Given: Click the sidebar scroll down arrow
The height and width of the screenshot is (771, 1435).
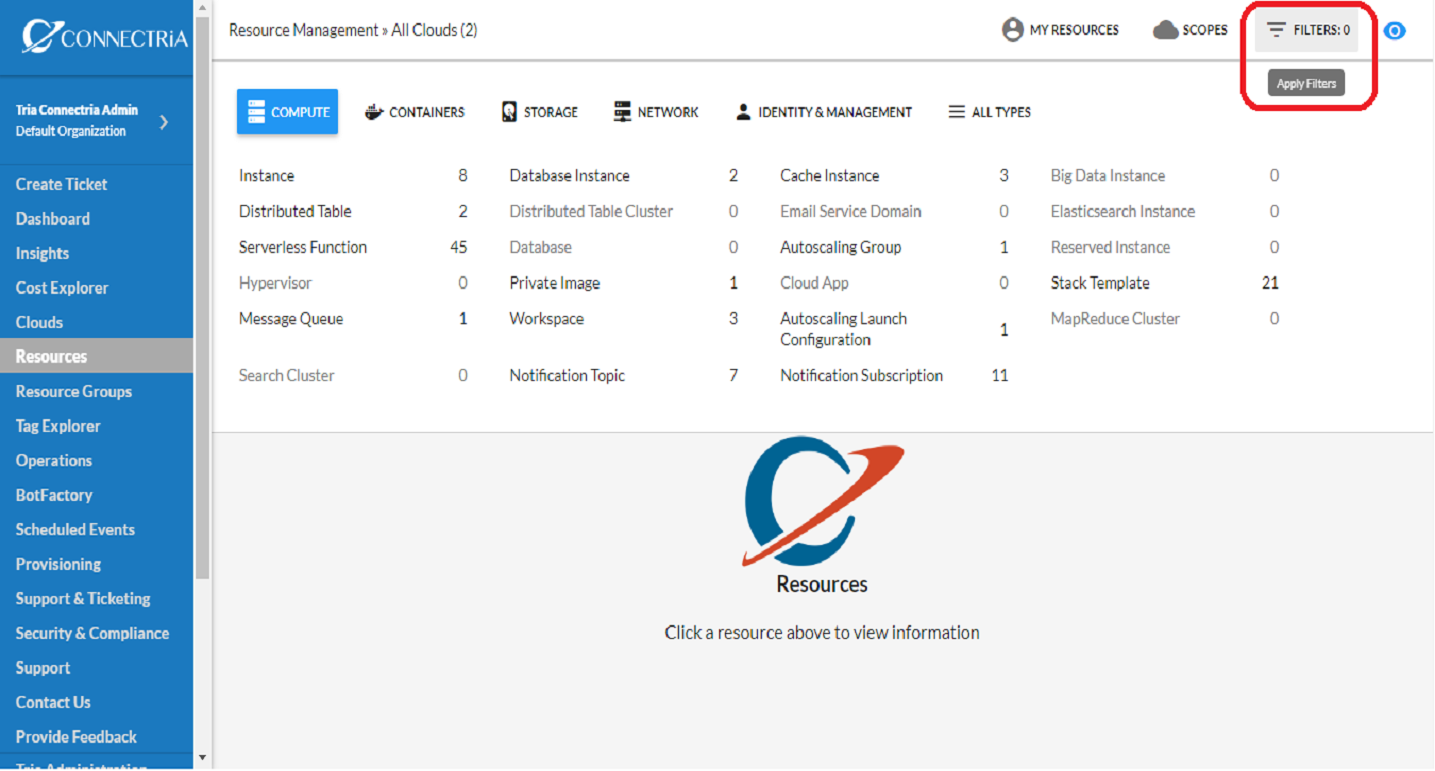Looking at the screenshot, I should pyautogui.click(x=203, y=758).
